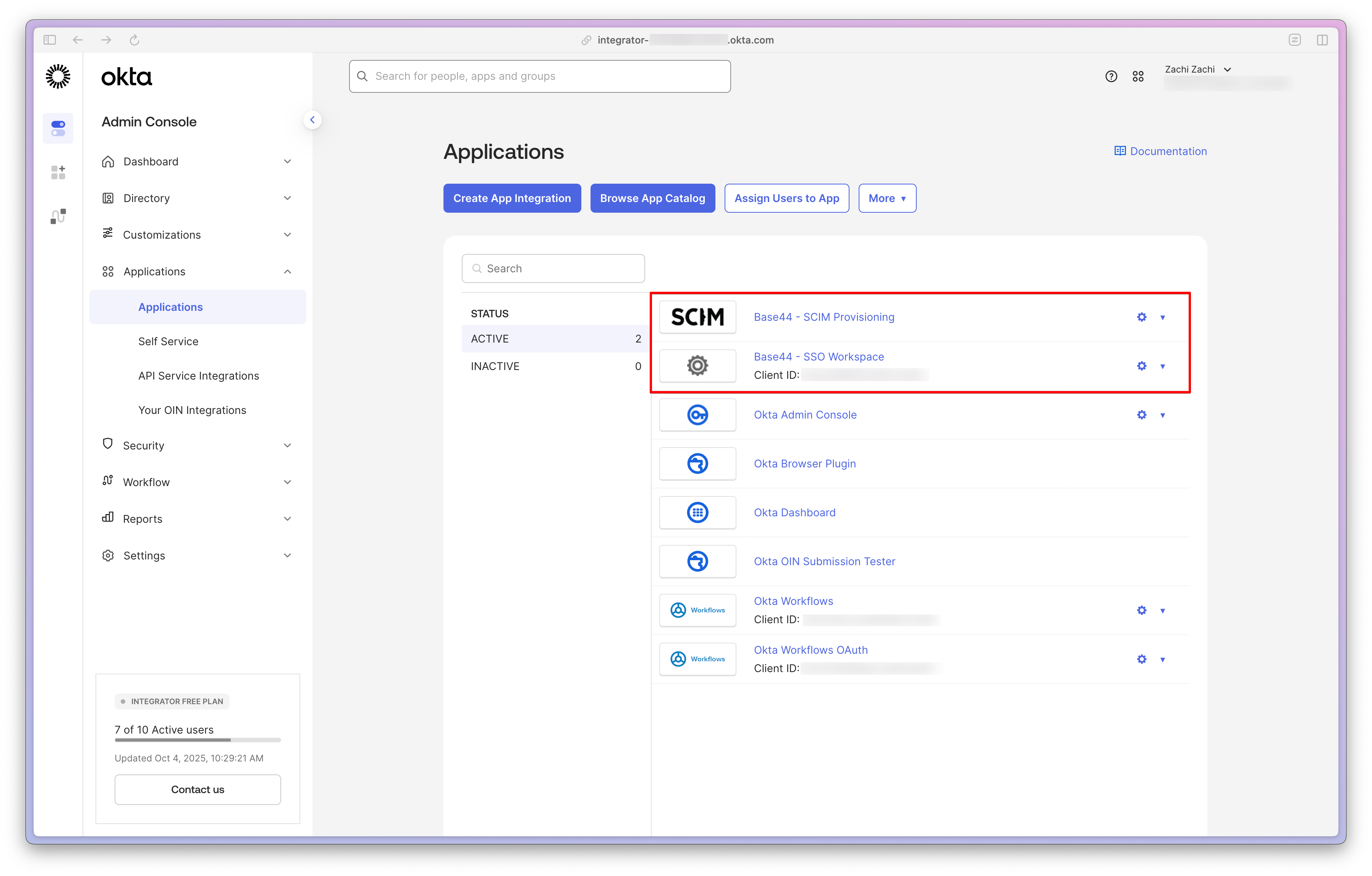Click Create App Integration button

point(512,198)
